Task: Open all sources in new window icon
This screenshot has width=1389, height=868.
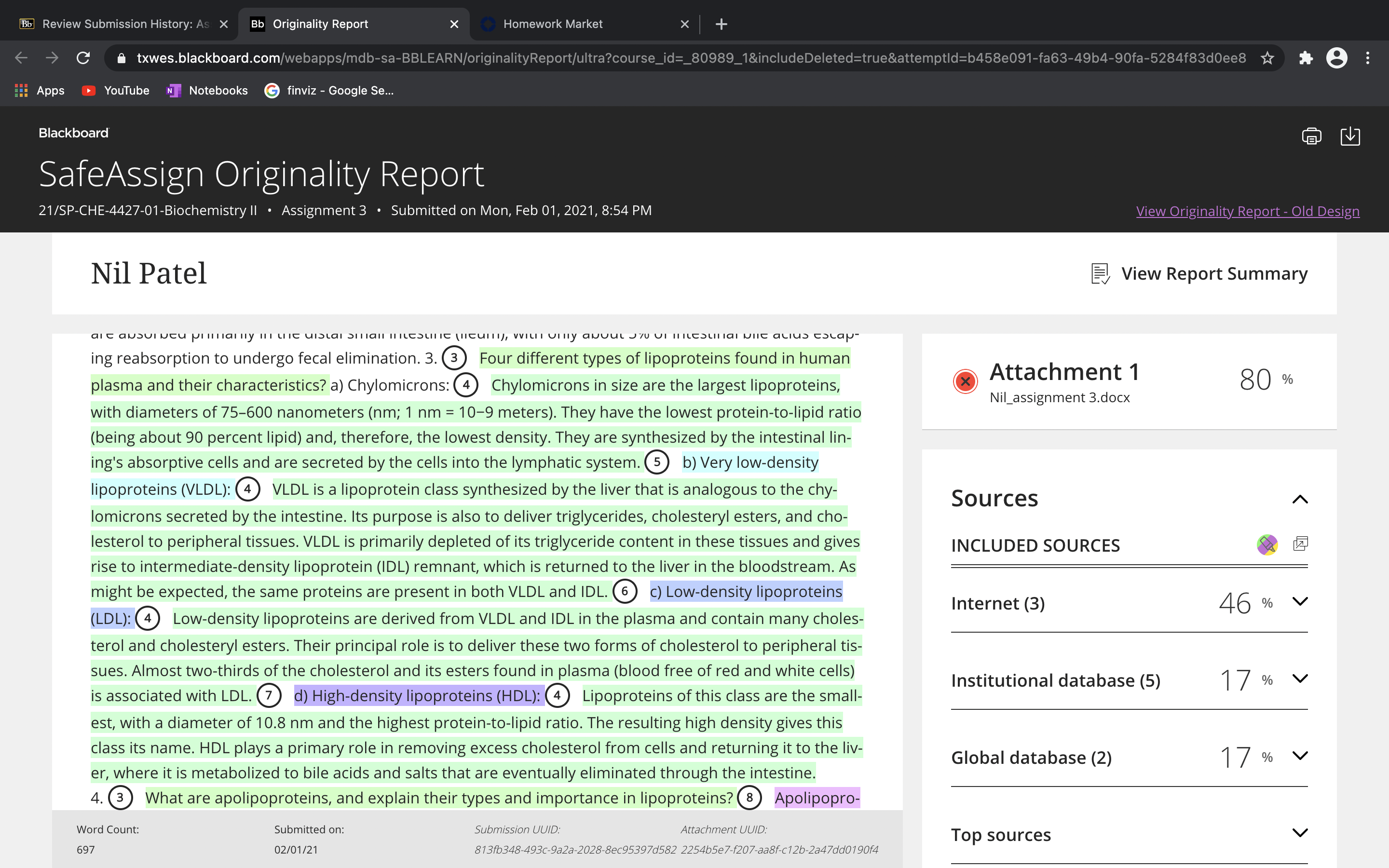Action: tap(1300, 543)
